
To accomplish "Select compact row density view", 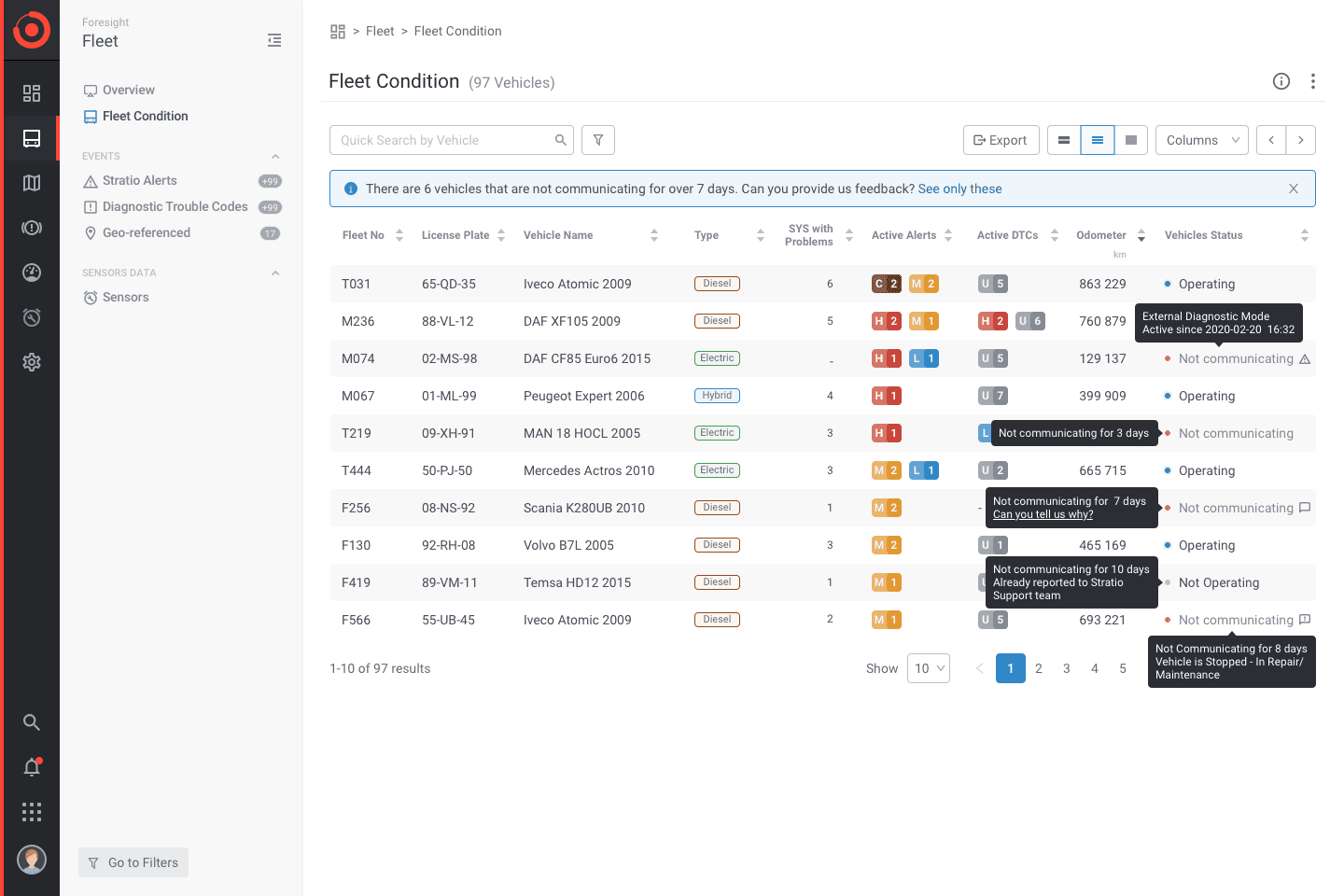I will pos(1064,140).
